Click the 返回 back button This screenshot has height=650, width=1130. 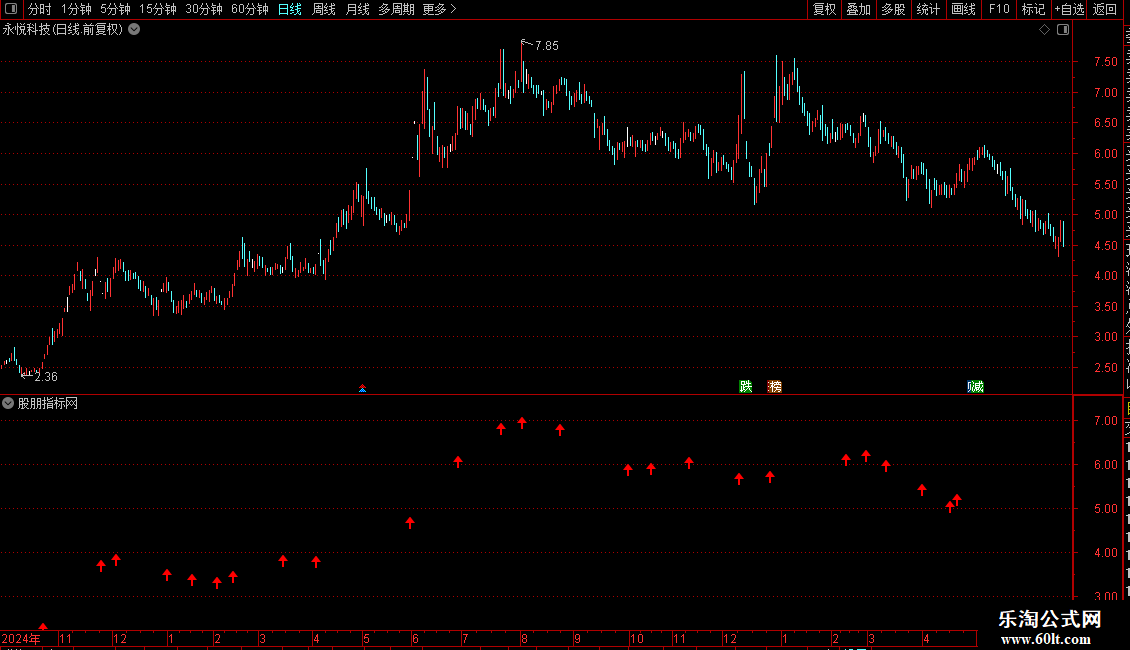pos(1105,9)
